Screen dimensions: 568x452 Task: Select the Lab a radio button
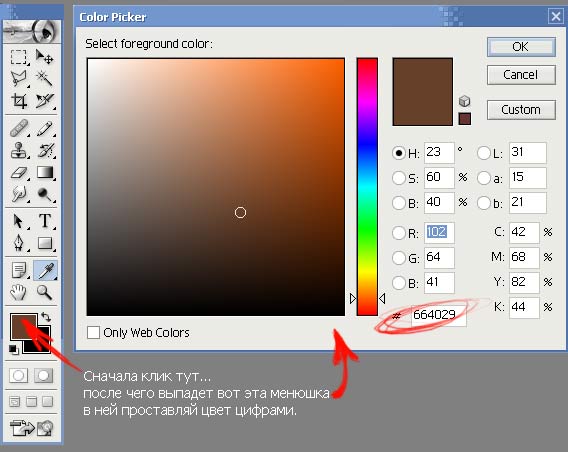tap(484, 178)
